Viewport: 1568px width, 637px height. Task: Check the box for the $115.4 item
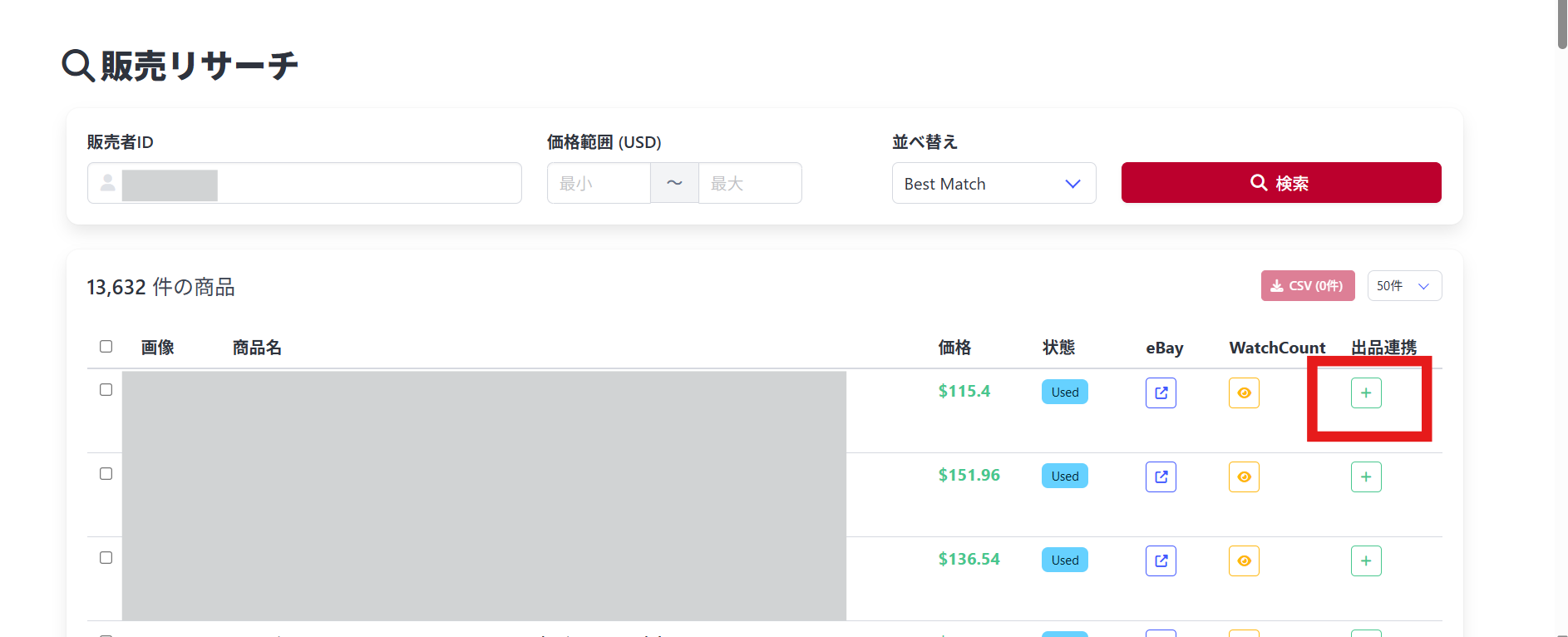coord(106,389)
